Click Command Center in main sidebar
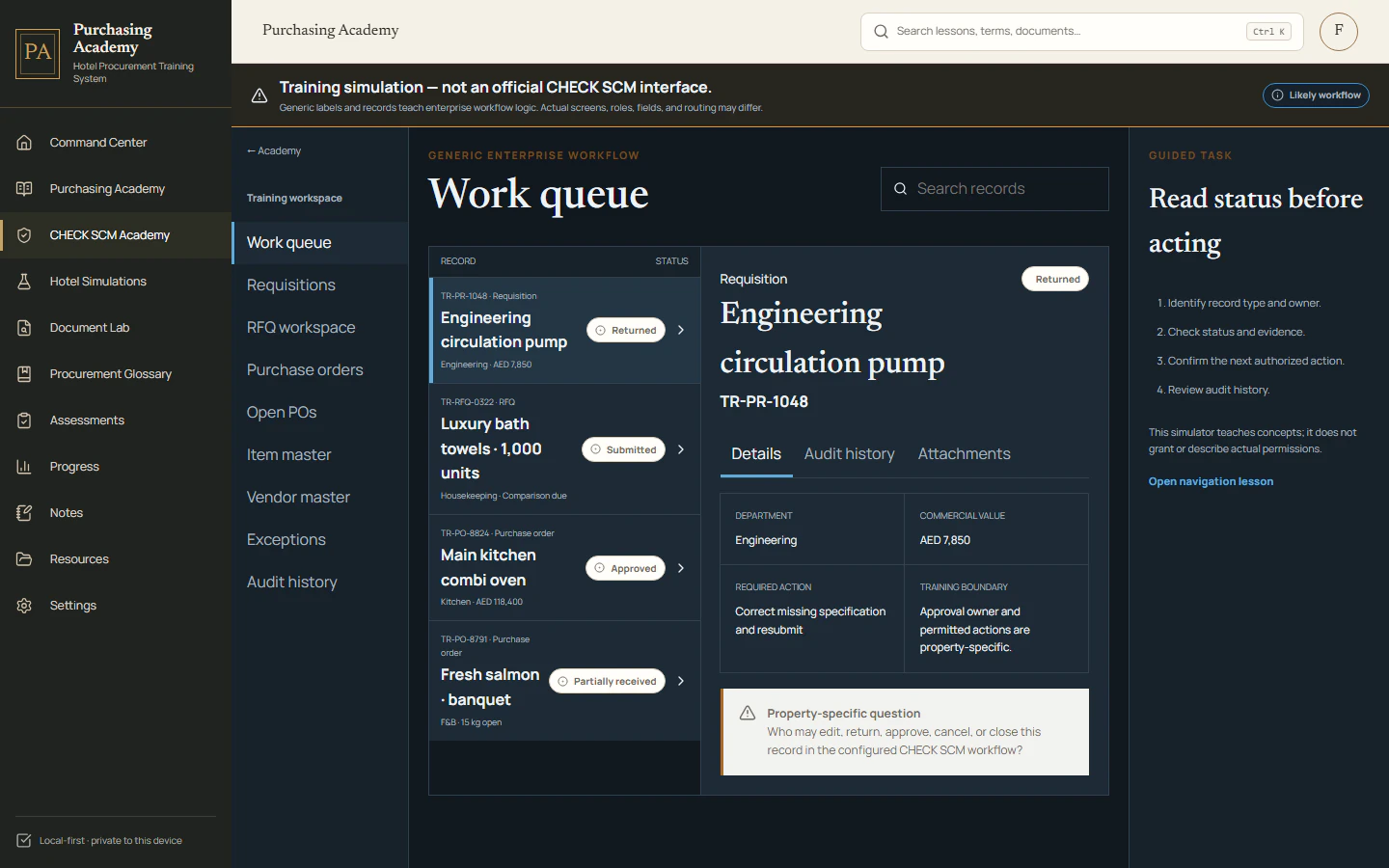The height and width of the screenshot is (868, 1389). click(x=116, y=143)
